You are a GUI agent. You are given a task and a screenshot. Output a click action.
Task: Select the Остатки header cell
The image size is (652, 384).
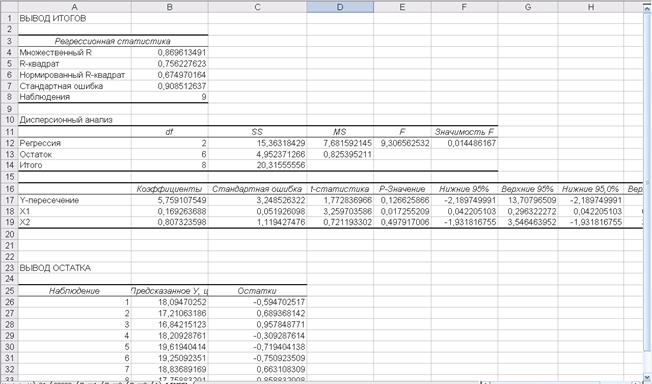pyautogui.click(x=257, y=291)
